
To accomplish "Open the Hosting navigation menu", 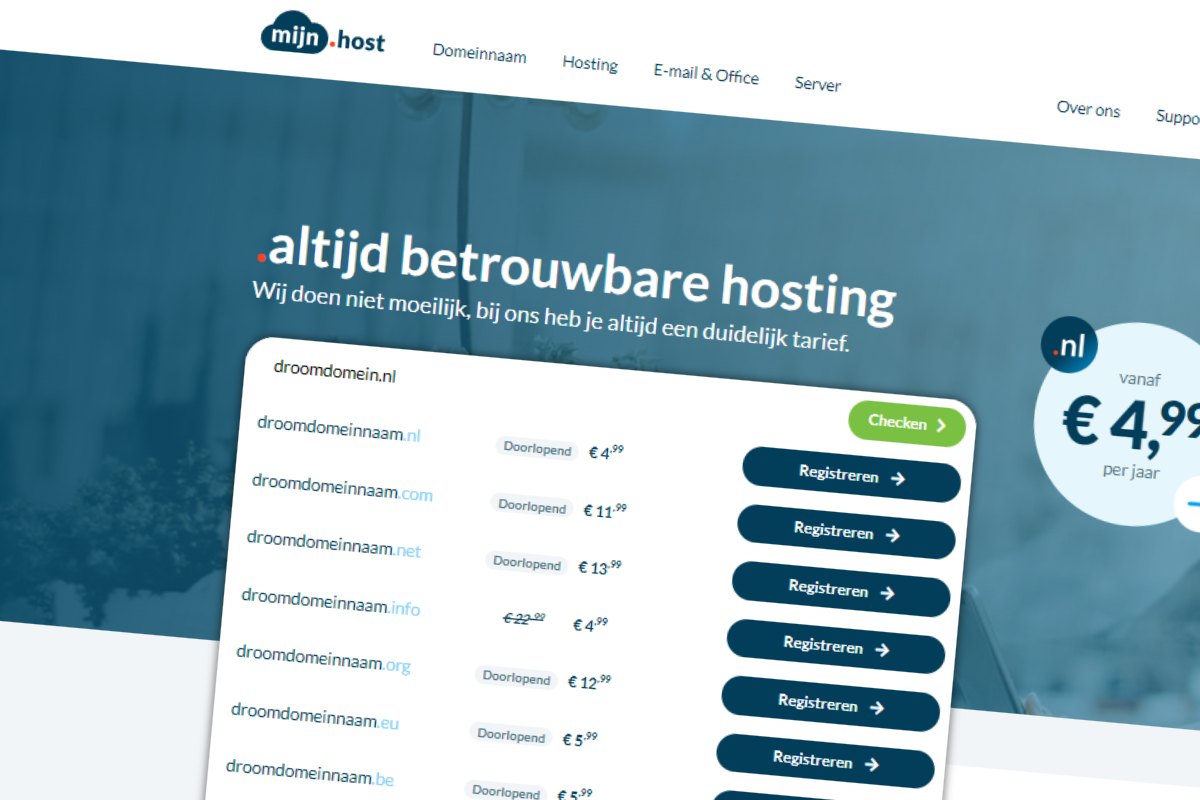I will pyautogui.click(x=590, y=64).
